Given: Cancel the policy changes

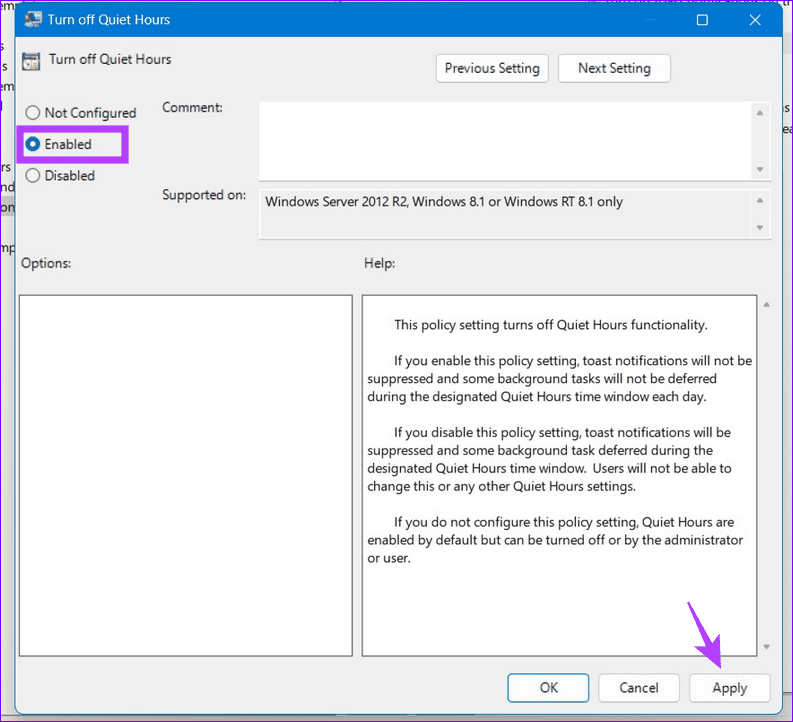Looking at the screenshot, I should point(639,688).
